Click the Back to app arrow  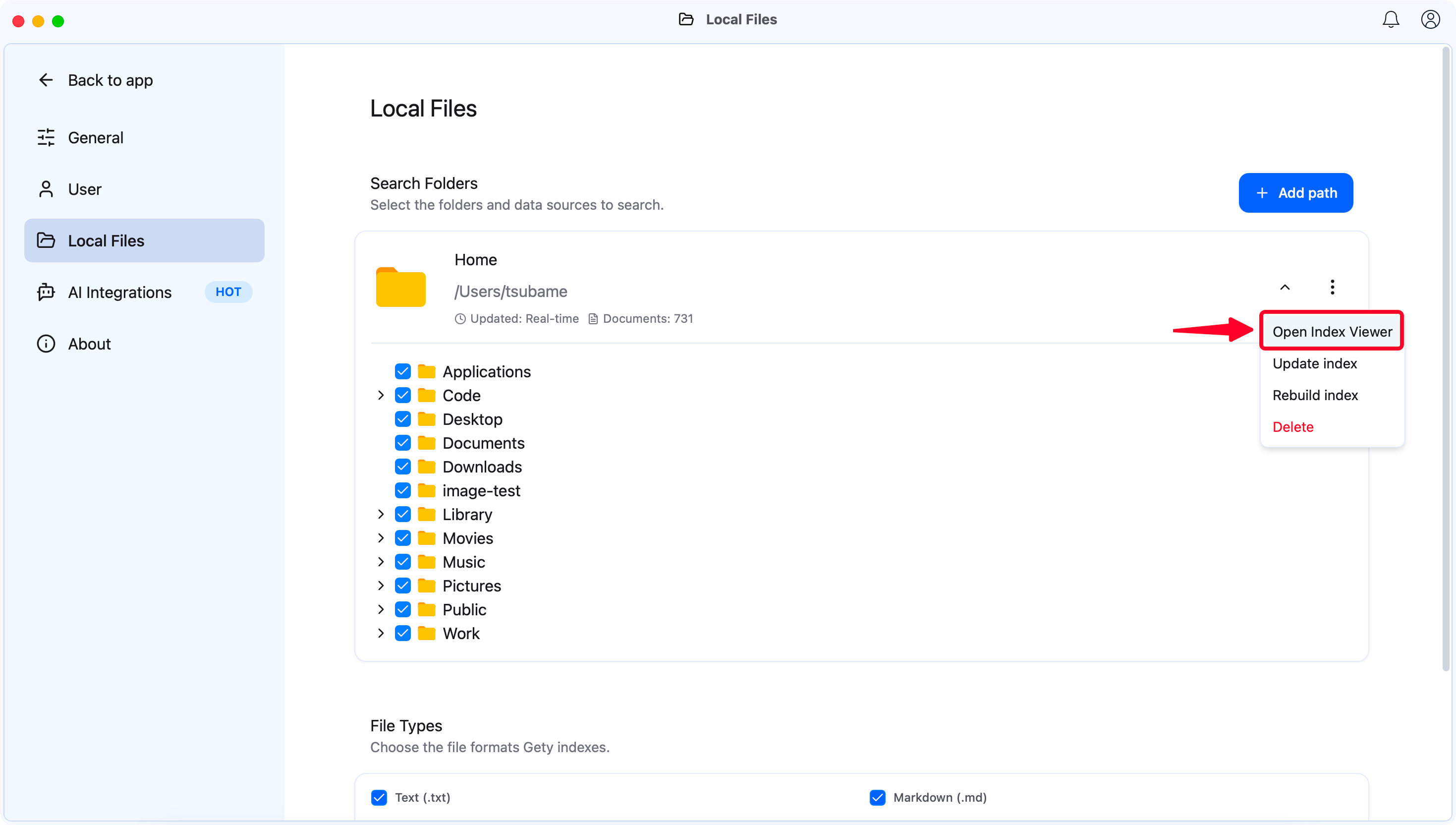(46, 80)
